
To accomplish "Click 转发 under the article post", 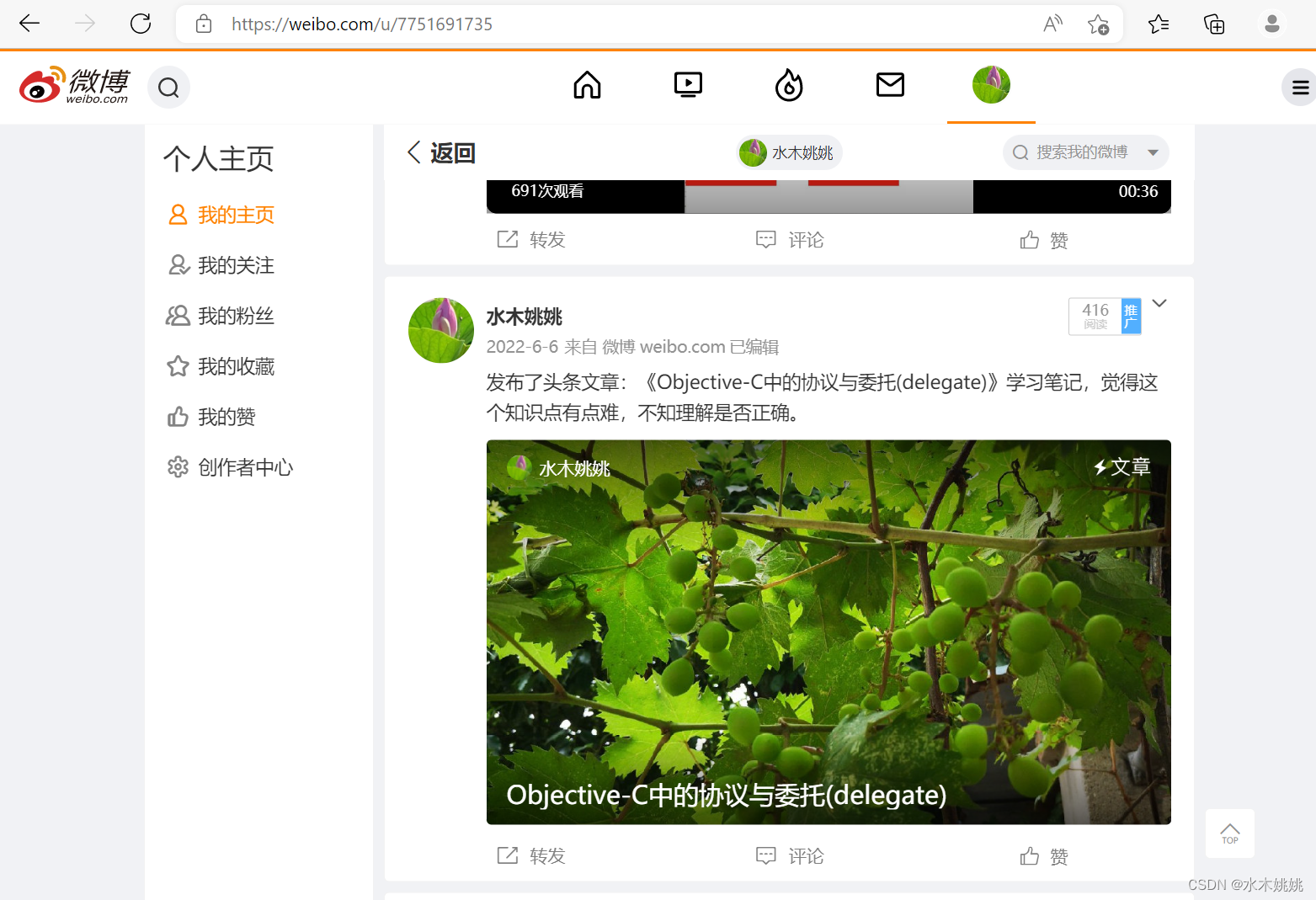I will (530, 856).
